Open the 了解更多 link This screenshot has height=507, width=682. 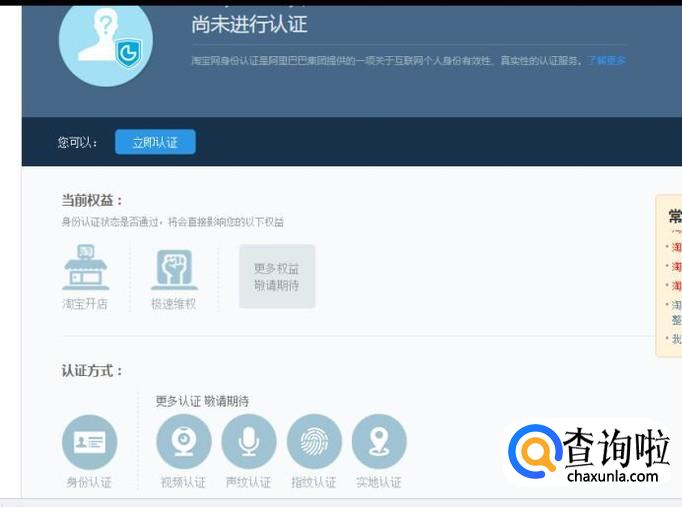point(606,60)
